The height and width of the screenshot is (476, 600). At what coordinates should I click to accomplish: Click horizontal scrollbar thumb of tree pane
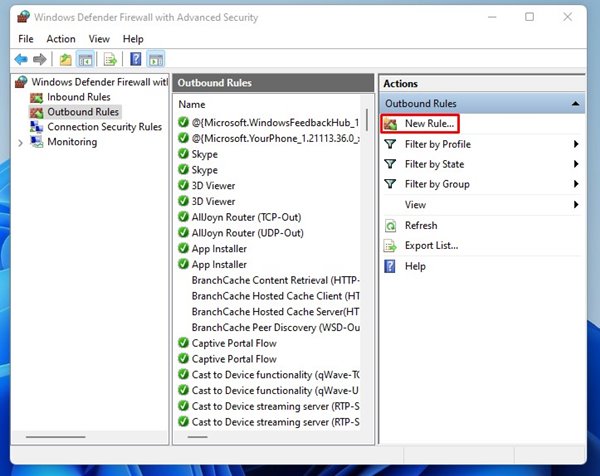pos(55,437)
